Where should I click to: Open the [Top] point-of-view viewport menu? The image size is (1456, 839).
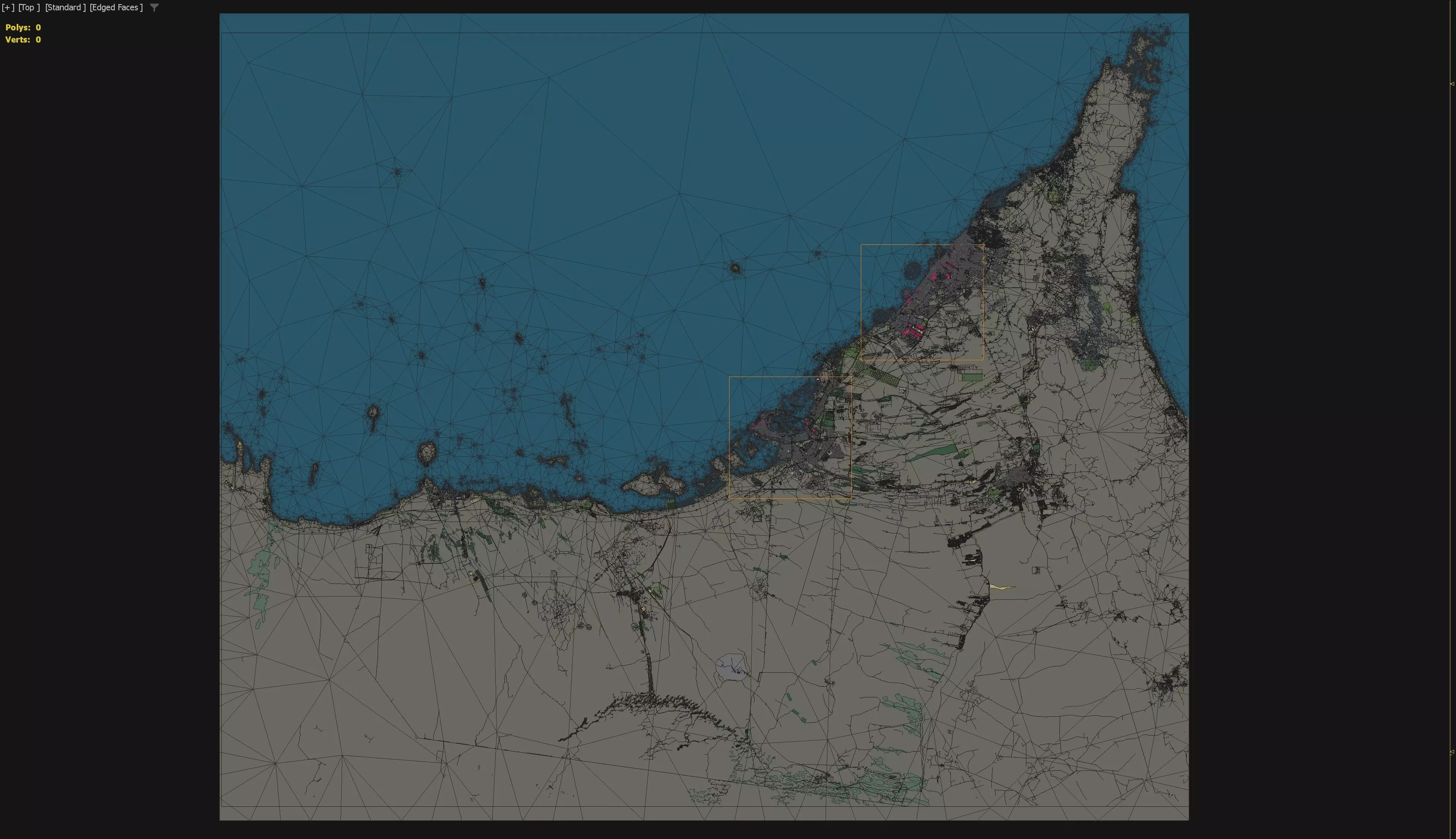29,8
